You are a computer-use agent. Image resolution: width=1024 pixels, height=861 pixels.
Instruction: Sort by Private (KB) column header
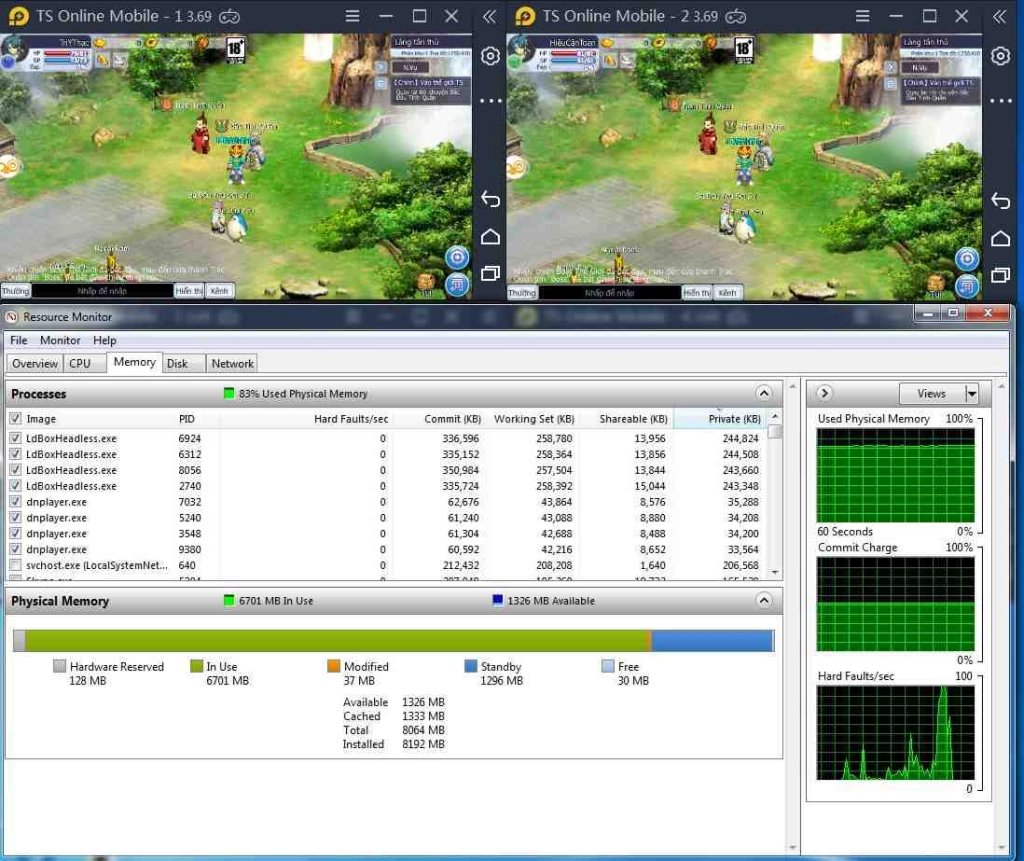pyautogui.click(x=718, y=419)
